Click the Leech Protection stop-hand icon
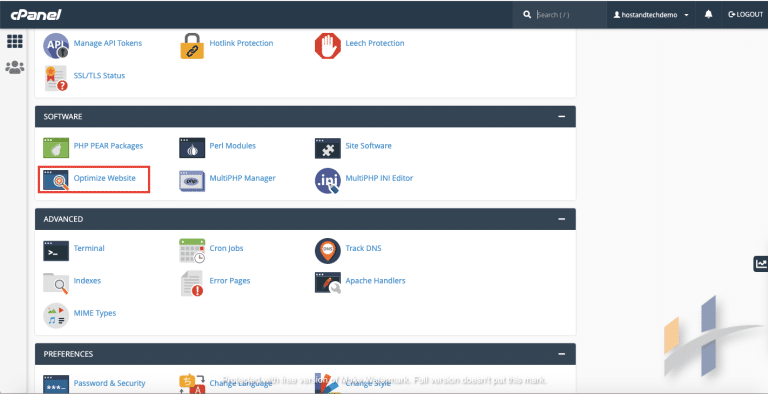The width and height of the screenshot is (768, 394). (x=328, y=46)
